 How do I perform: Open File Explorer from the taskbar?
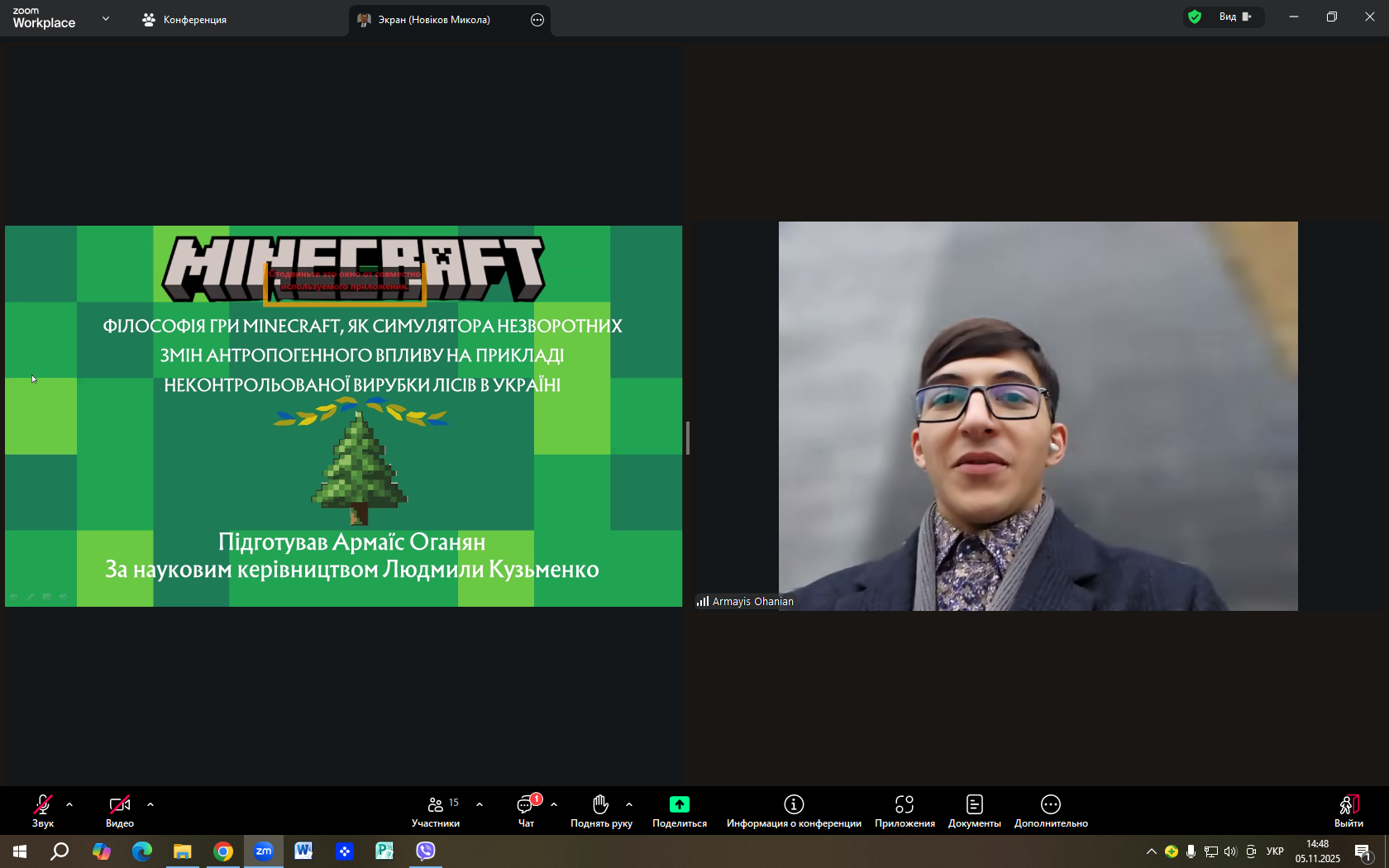tap(183, 851)
